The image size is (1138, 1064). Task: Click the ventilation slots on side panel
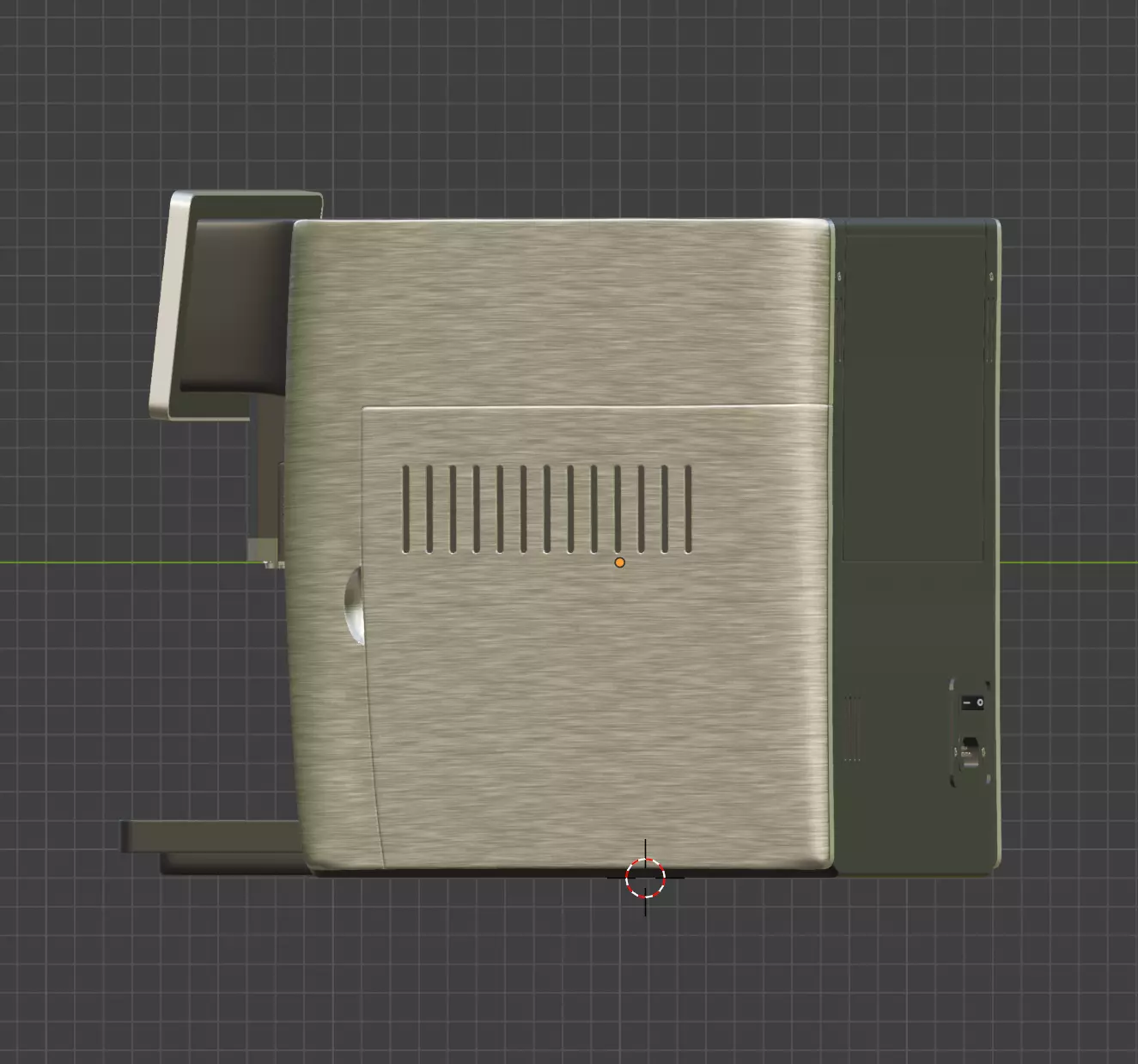point(546,508)
